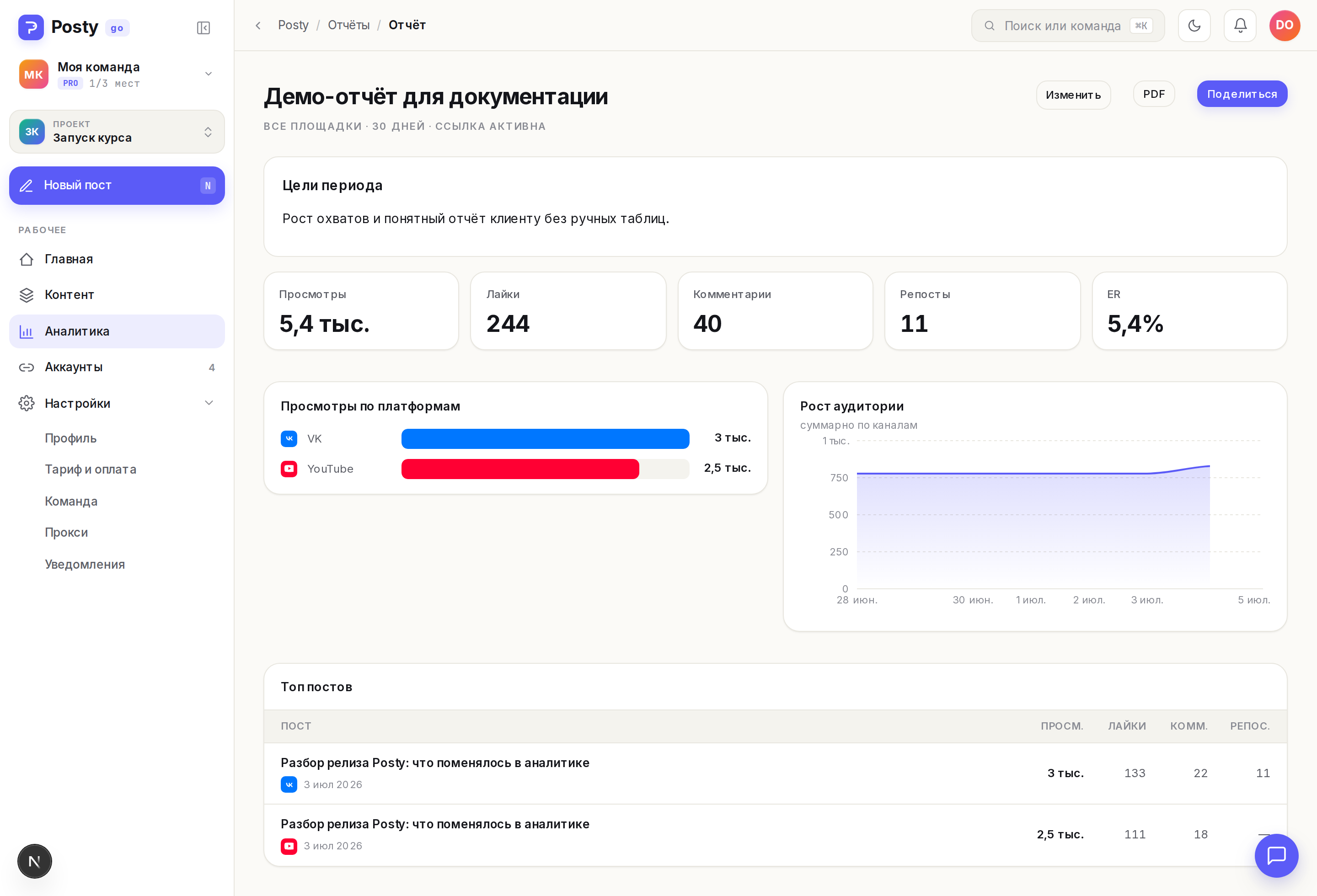Image resolution: width=1317 pixels, height=896 pixels.
Task: Open the Запуск курса project selector
Action: click(118, 132)
